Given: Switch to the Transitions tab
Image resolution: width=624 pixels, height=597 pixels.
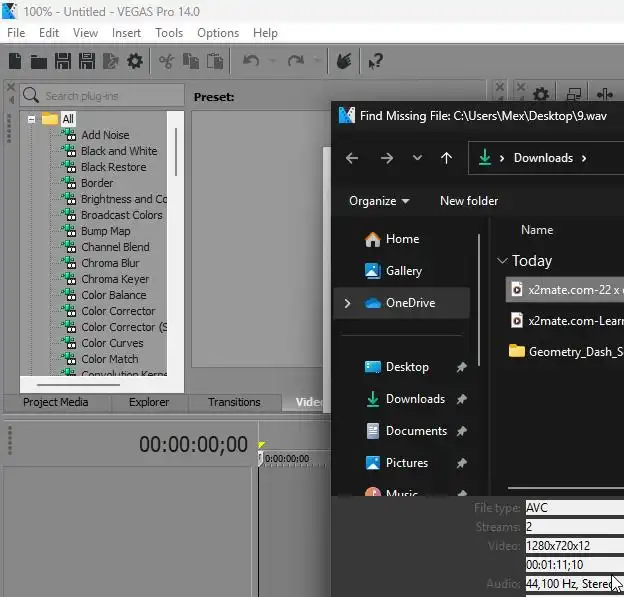Looking at the screenshot, I should (234, 402).
